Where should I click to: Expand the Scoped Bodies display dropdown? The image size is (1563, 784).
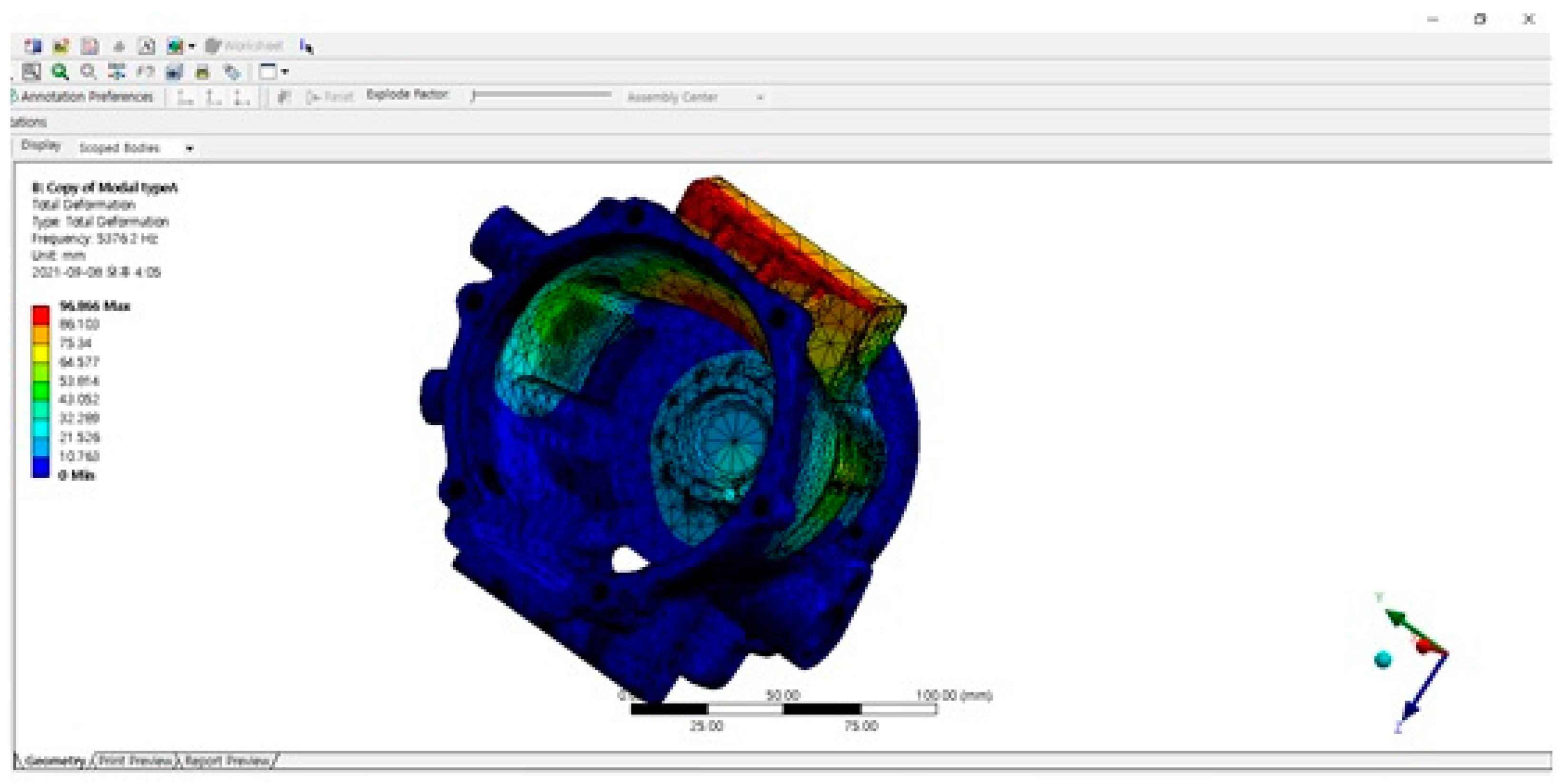189,148
